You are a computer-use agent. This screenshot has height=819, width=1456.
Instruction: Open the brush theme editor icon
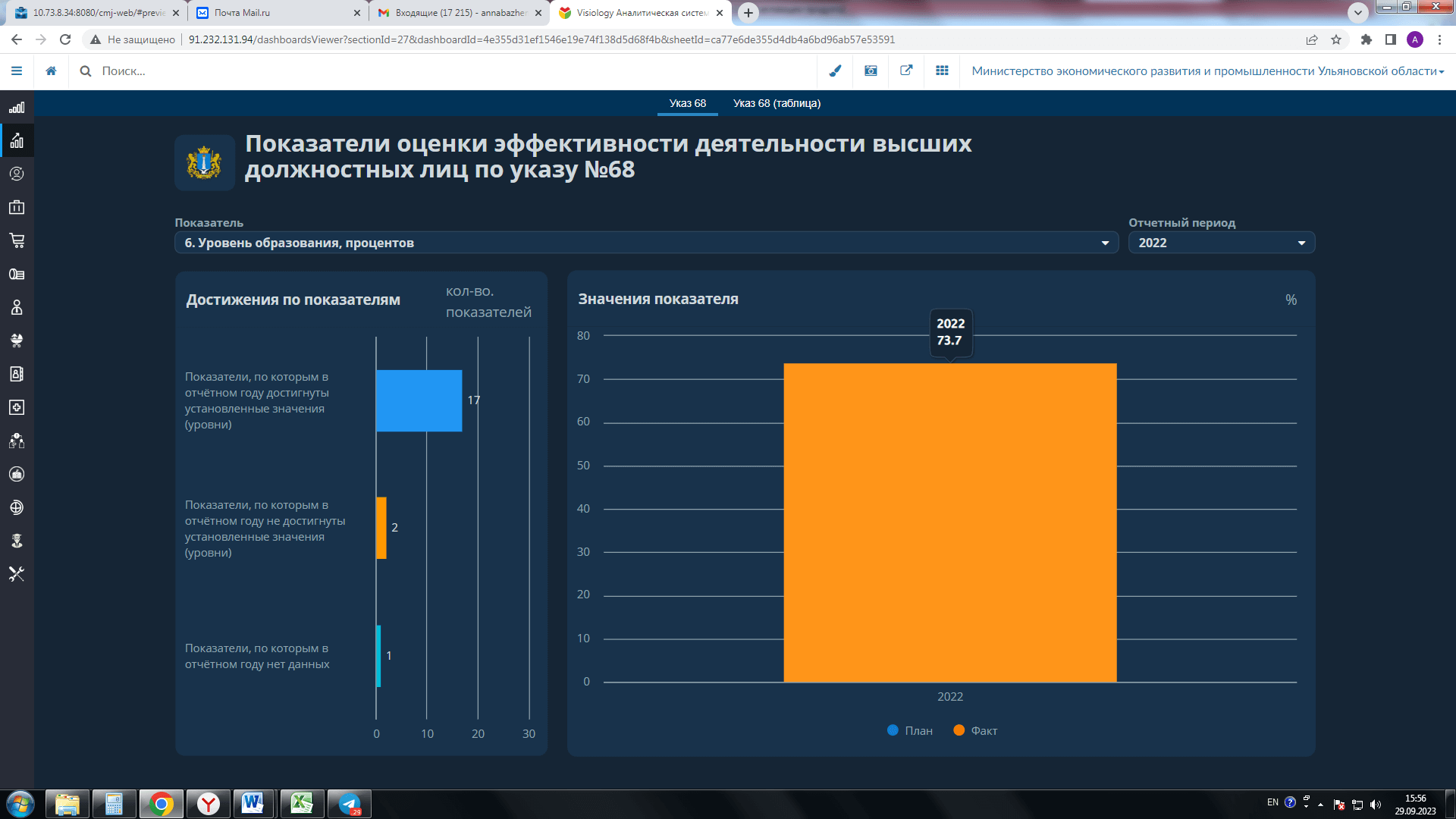click(835, 71)
